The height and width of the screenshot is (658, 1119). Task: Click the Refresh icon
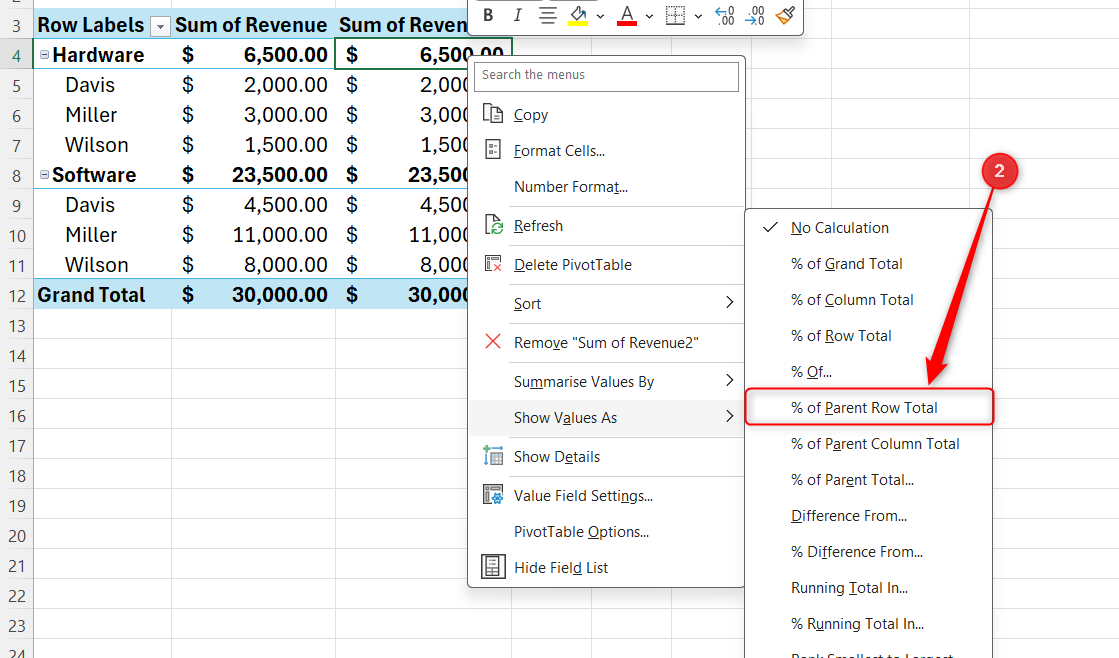(x=493, y=225)
